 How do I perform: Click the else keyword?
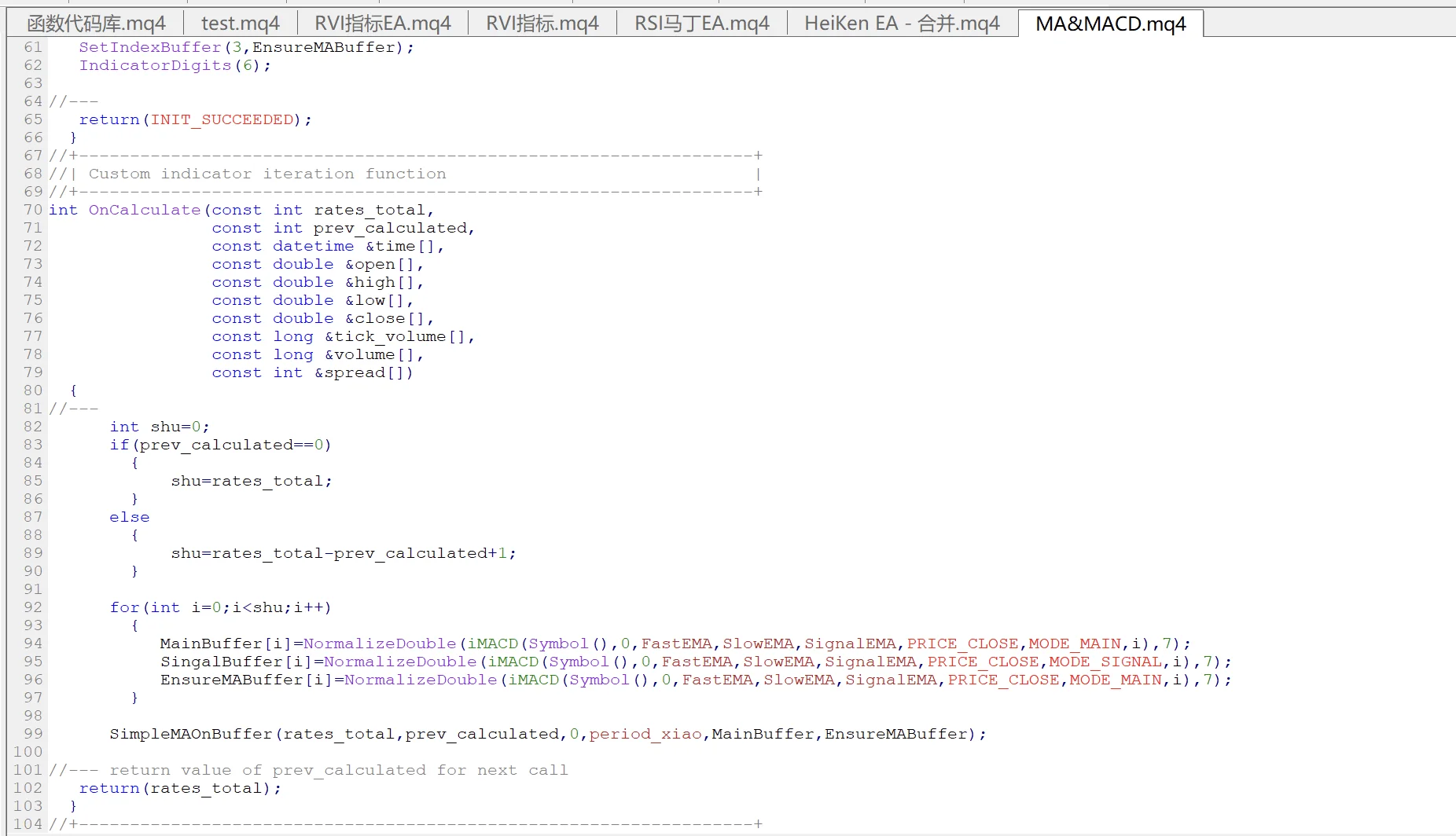point(130,517)
